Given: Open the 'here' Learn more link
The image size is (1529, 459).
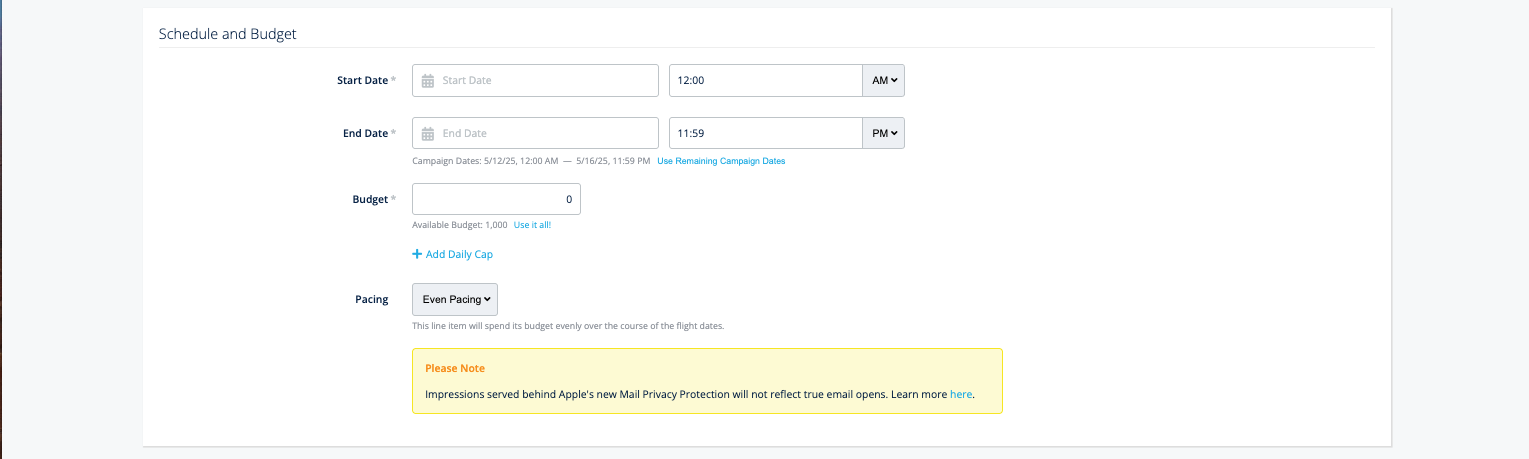Looking at the screenshot, I should coord(960,395).
